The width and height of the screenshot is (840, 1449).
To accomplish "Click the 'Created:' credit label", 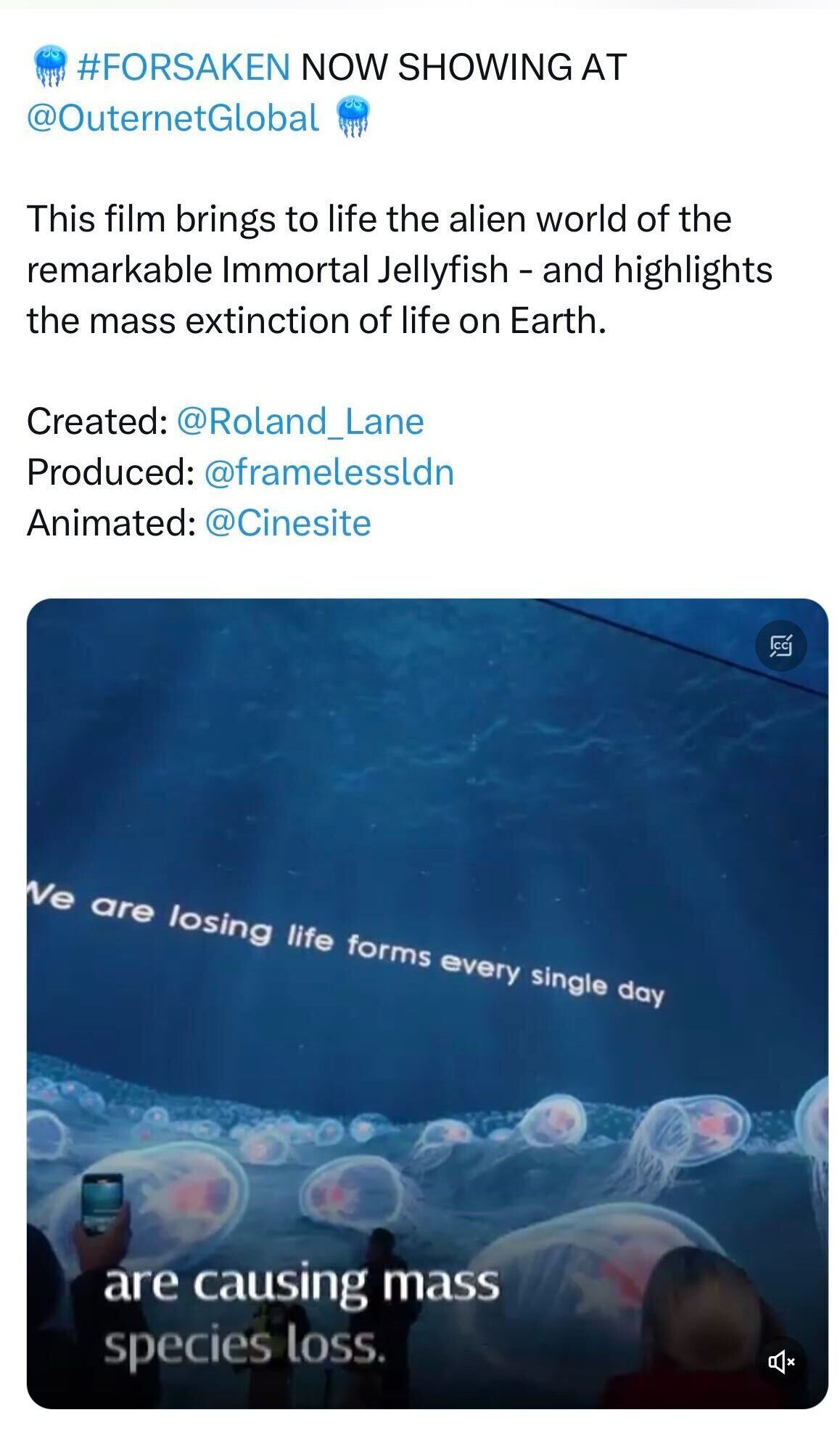I will click(x=97, y=422).
